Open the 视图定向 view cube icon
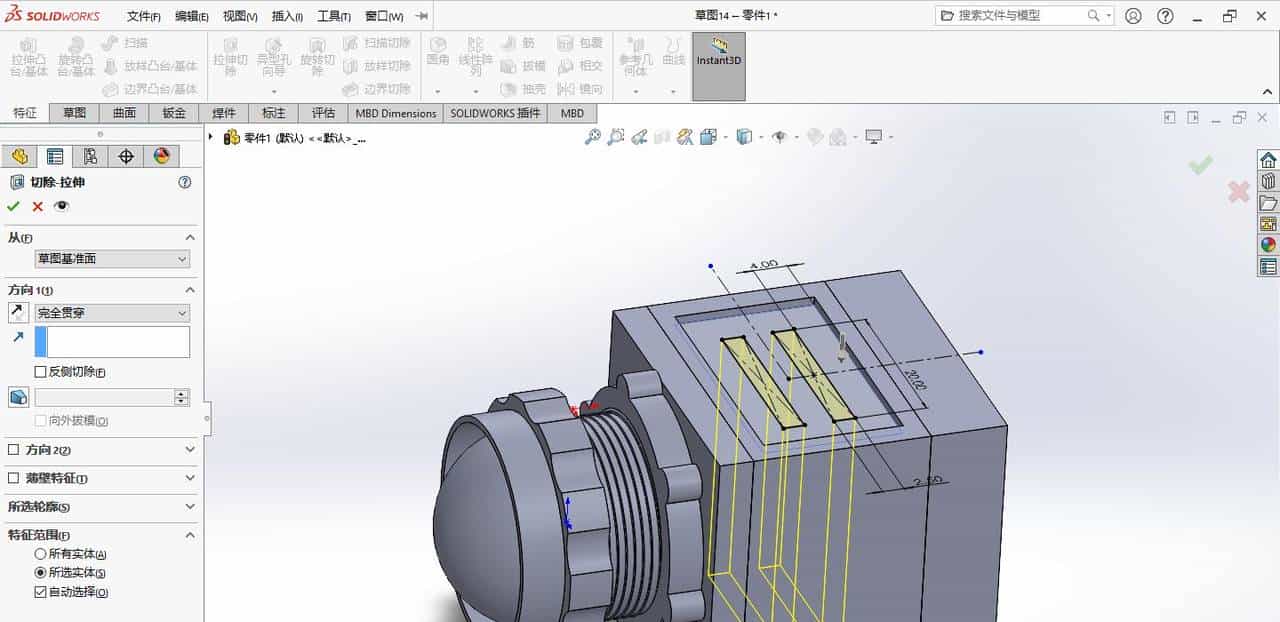This screenshot has width=1280, height=622. pos(744,137)
